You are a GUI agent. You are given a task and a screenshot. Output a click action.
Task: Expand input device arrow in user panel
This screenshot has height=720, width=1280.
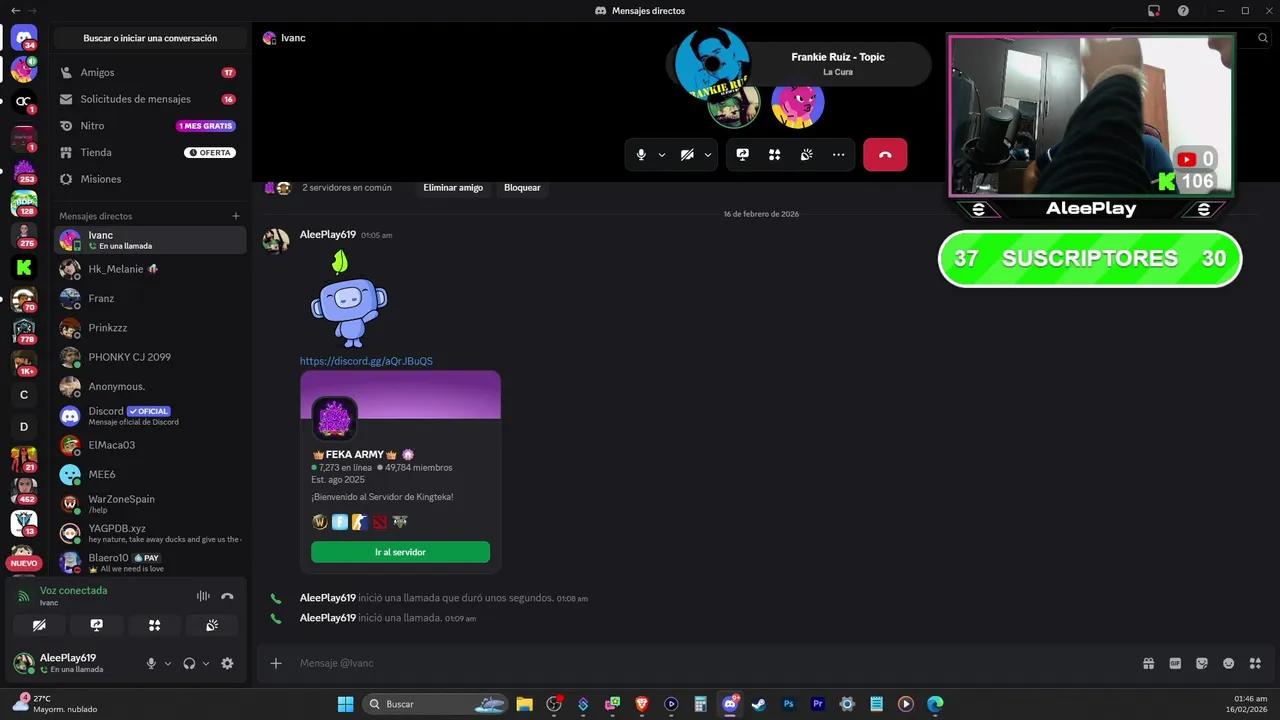tap(167, 663)
